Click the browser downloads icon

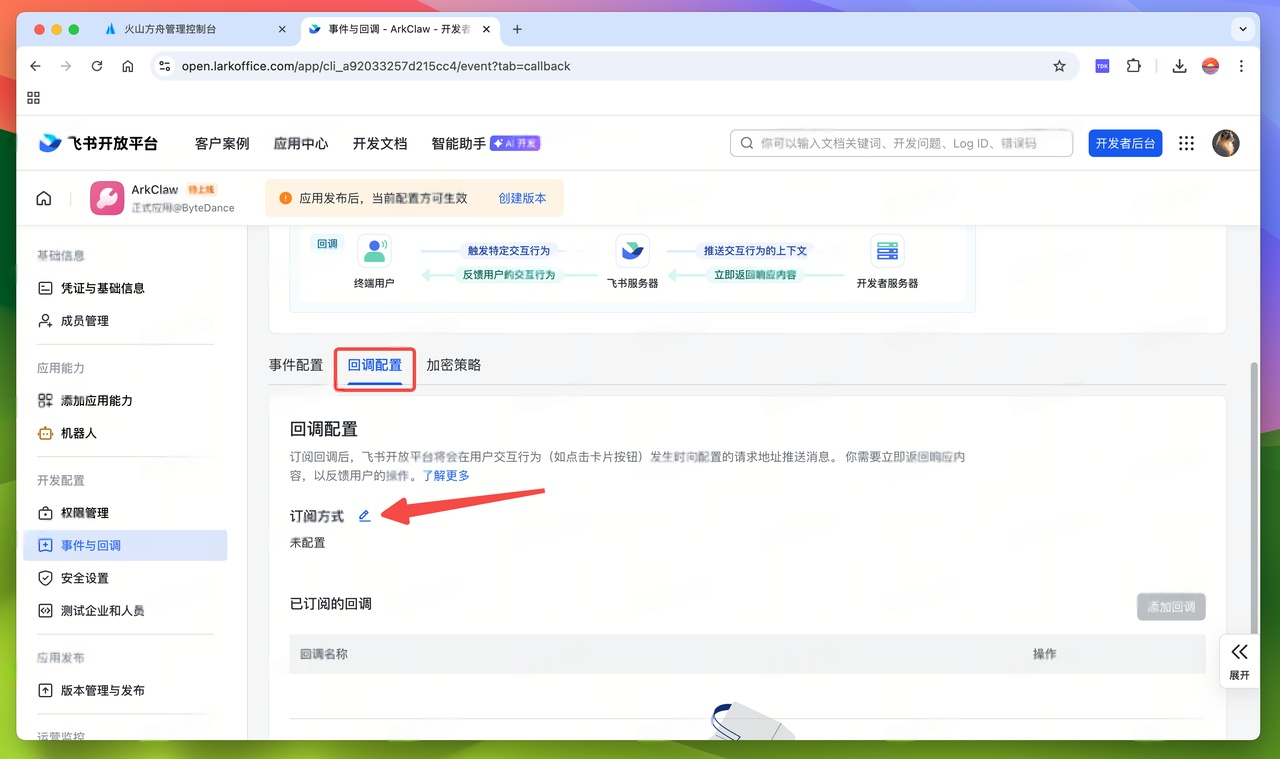click(x=1179, y=66)
